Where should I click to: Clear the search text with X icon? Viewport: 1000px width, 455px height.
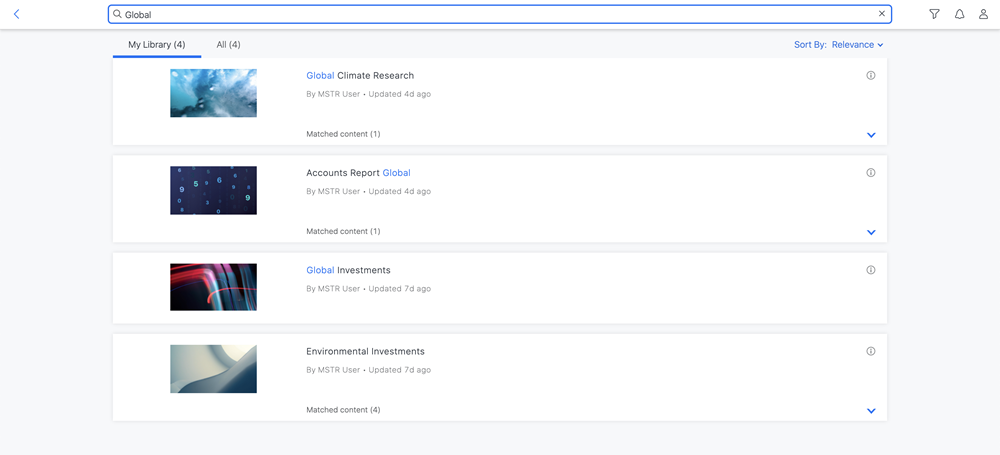pyautogui.click(x=881, y=14)
